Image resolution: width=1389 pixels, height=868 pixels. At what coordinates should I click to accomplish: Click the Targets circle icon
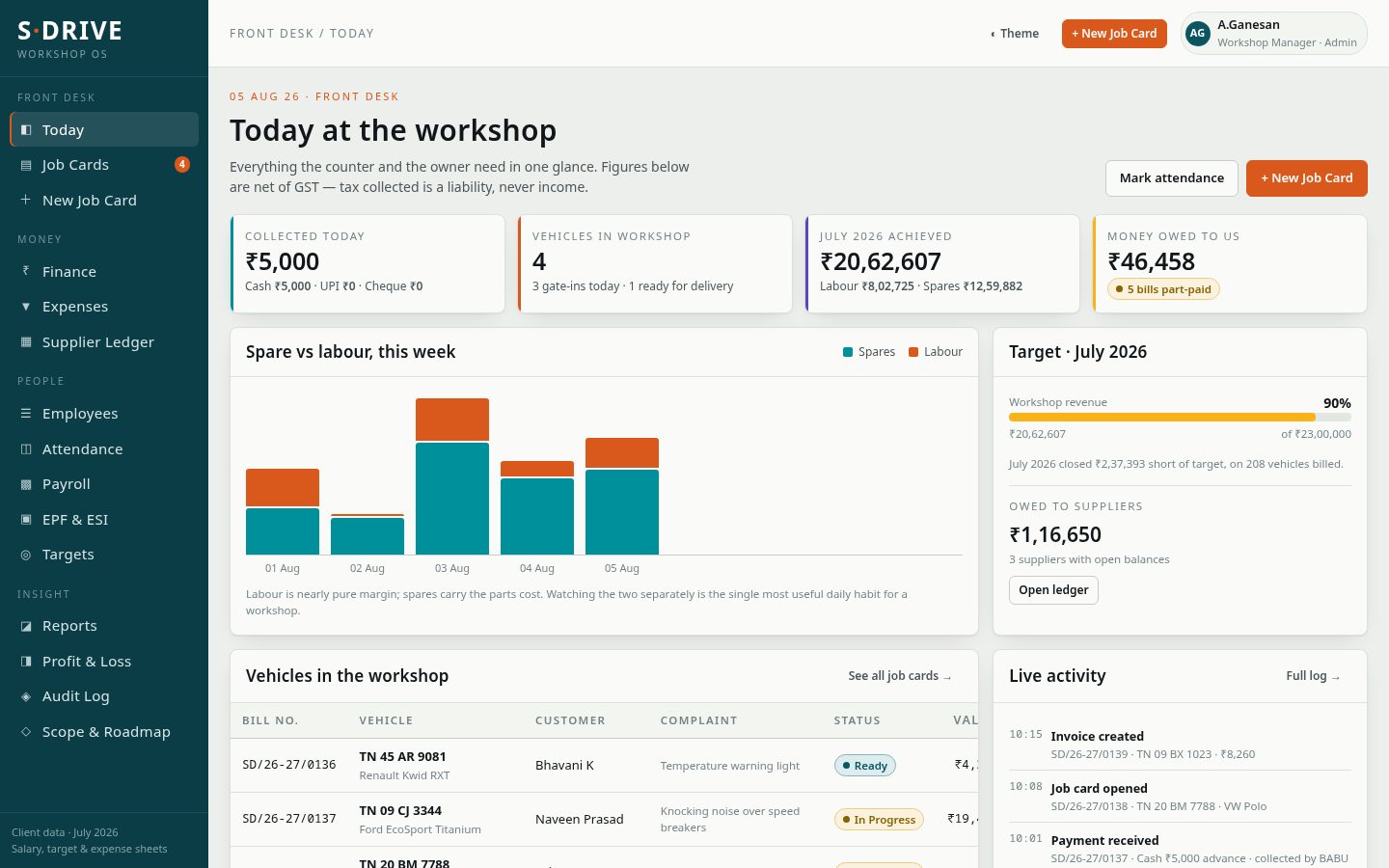click(26, 555)
